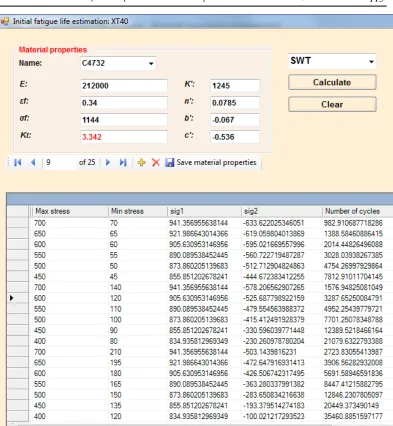Click the K' field with 1245

(x=235, y=86)
